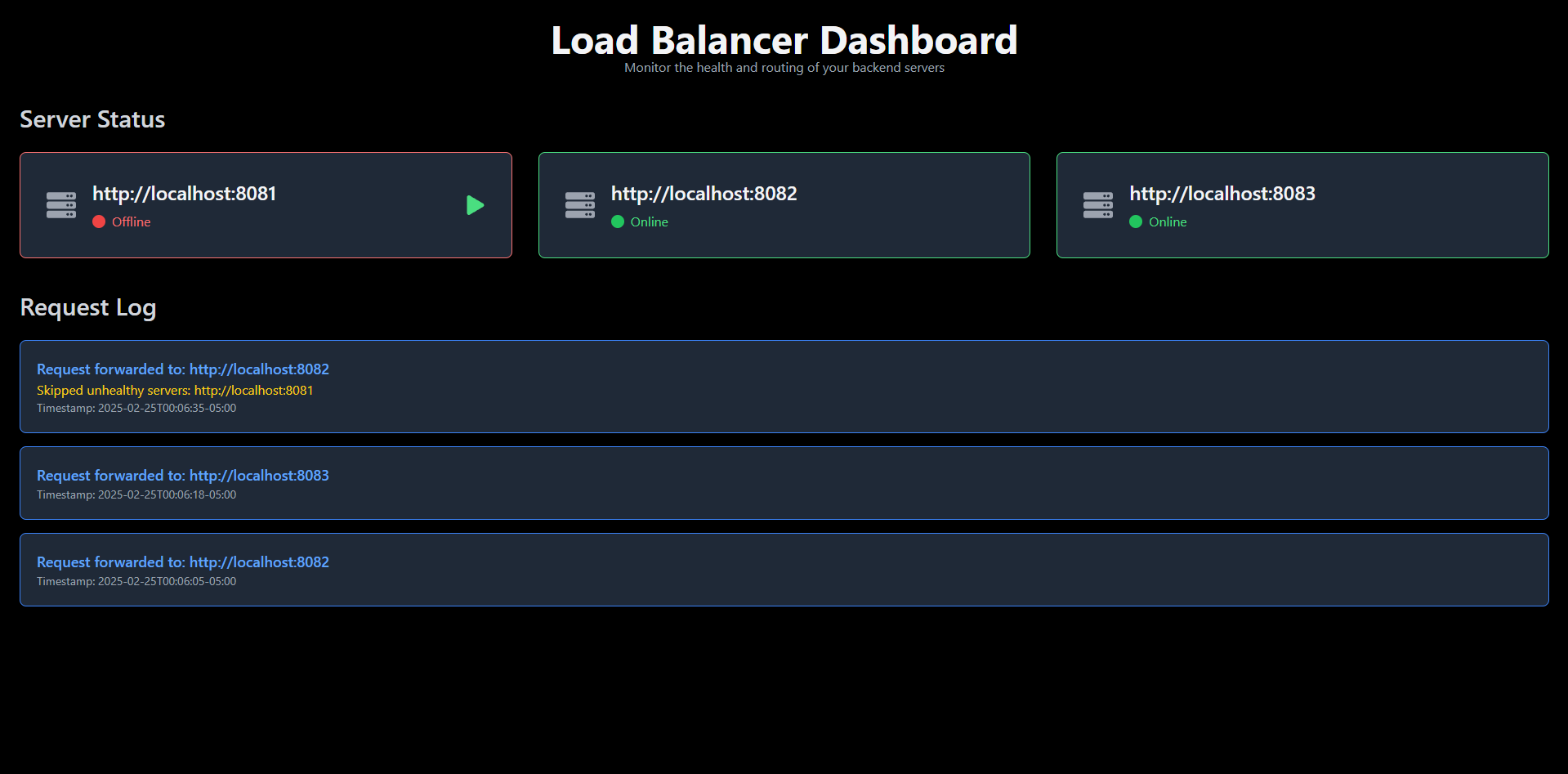Select the http://localhost:8082 server title

704,194
